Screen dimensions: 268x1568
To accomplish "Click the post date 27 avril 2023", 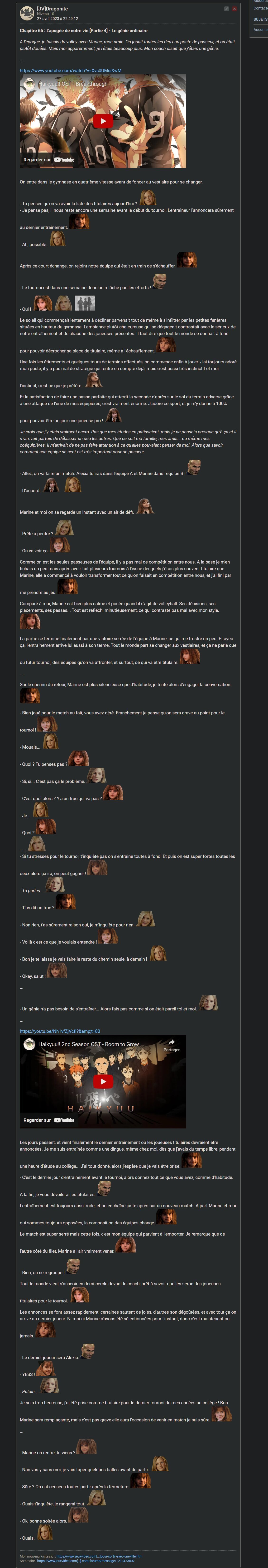I will (57, 19).
